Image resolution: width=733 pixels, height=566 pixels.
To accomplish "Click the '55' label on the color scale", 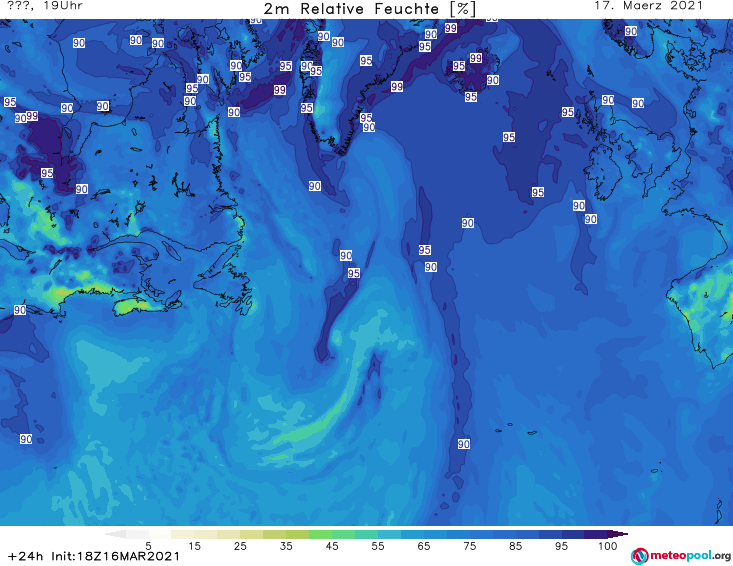I will [378, 546].
